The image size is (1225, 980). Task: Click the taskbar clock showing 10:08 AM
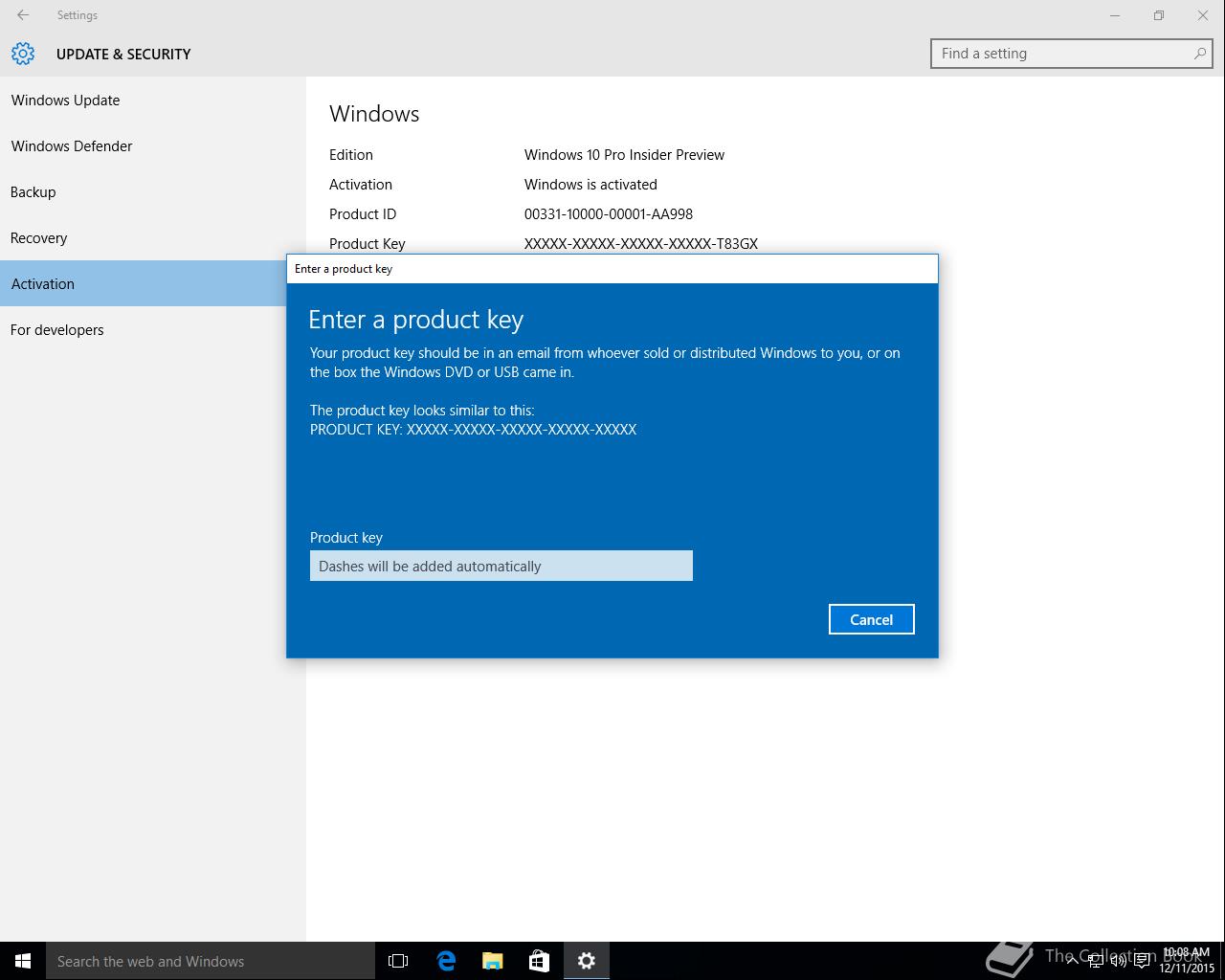(1187, 961)
